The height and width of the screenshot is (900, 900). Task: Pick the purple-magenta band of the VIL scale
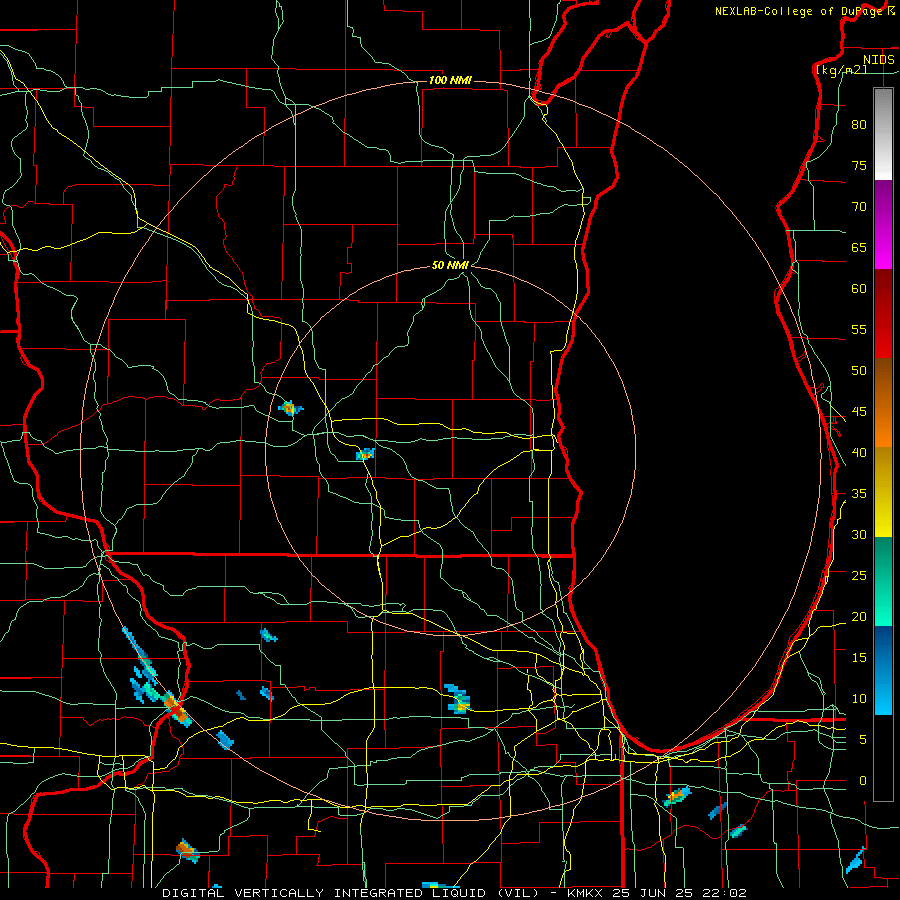click(x=883, y=224)
